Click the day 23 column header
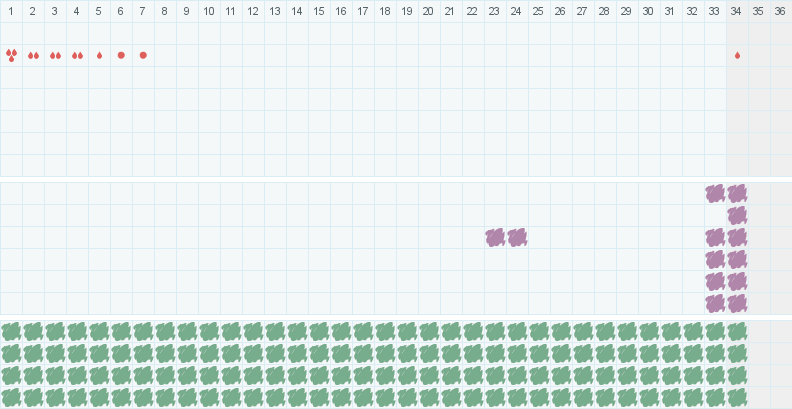 pos(495,11)
